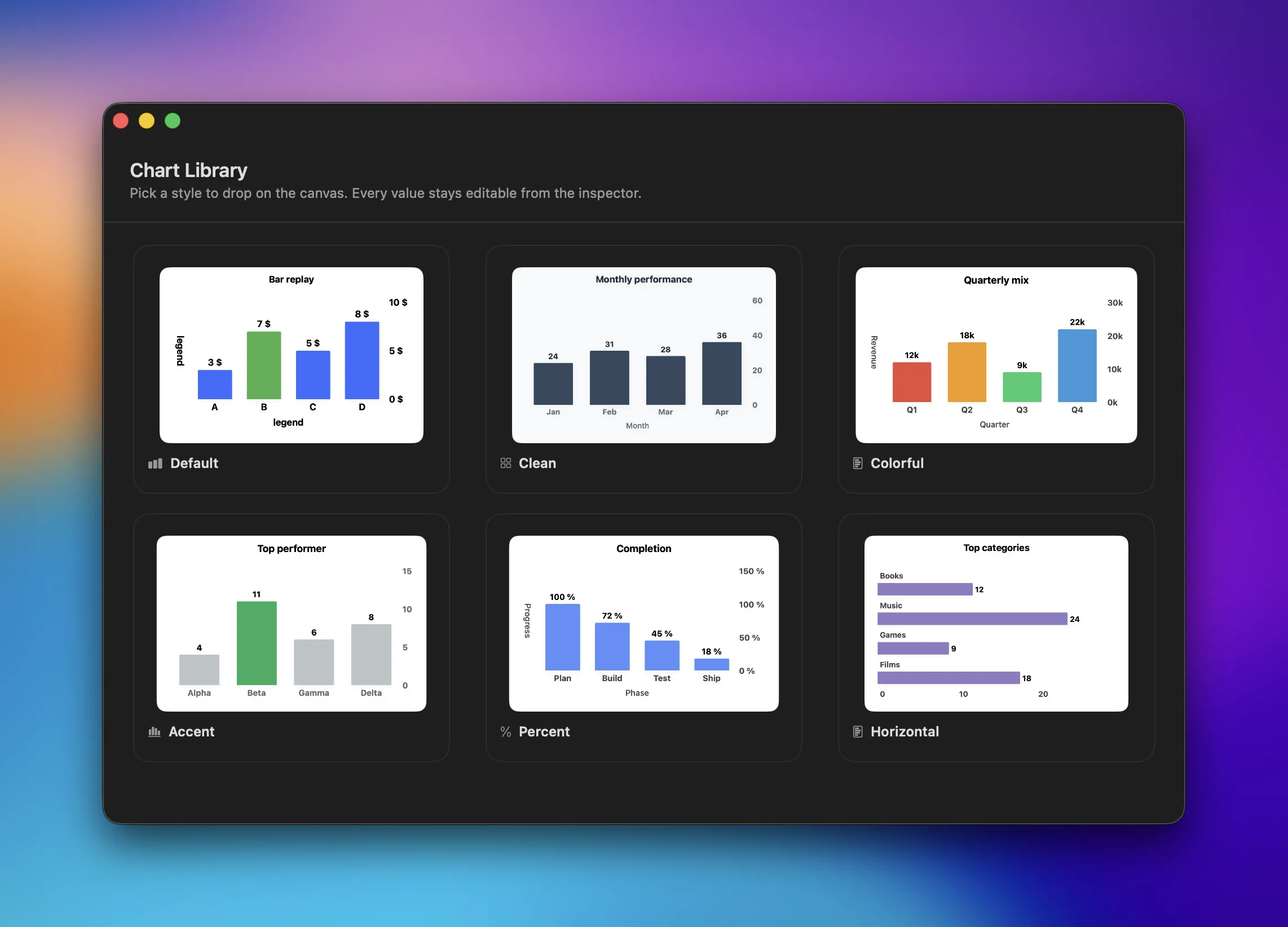
Task: Select the Horizontal style label
Action: point(905,731)
